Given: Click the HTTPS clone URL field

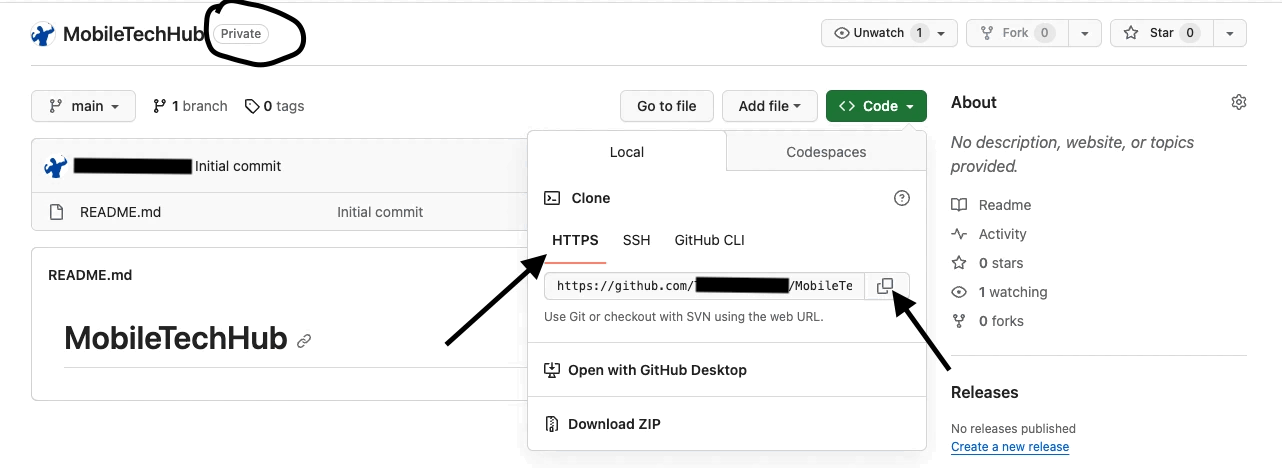Looking at the screenshot, I should coord(704,286).
